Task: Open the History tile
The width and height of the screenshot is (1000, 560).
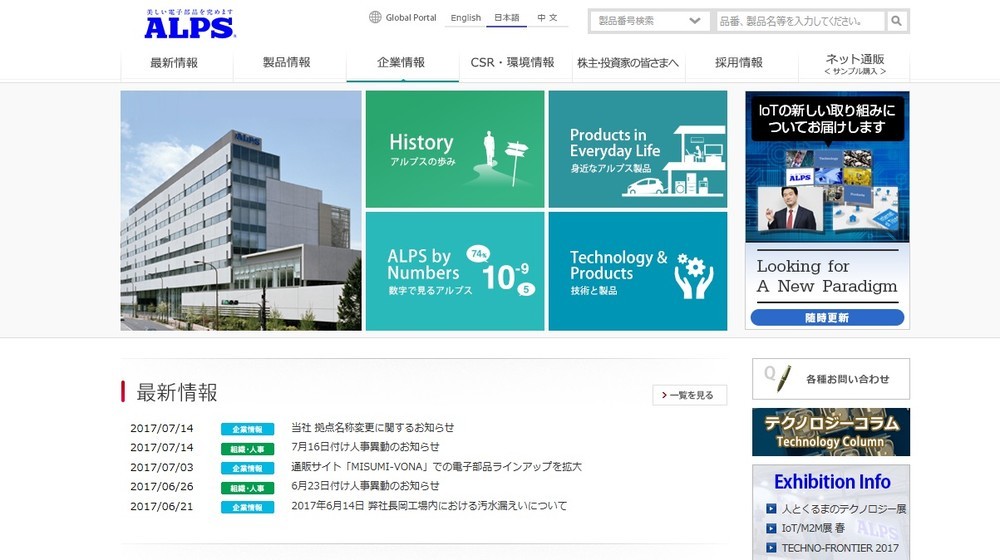Action: point(455,149)
